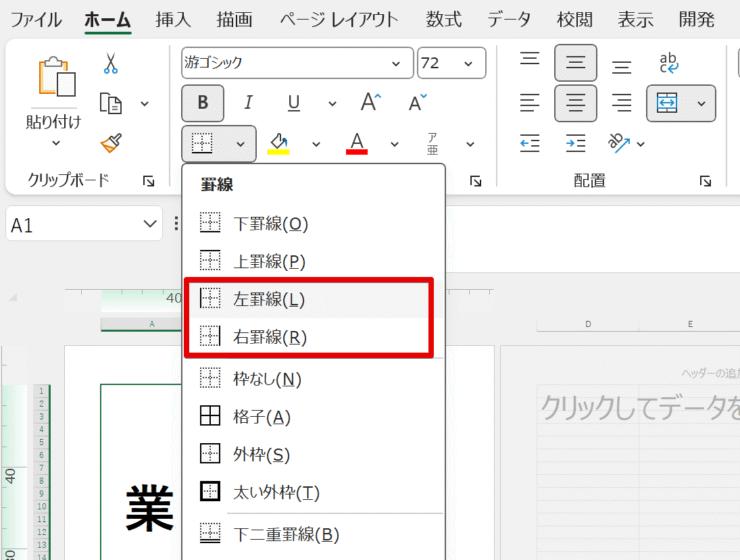The image size is (740, 560).
Task: Click the Copy icon
Action: pyautogui.click(x=111, y=103)
